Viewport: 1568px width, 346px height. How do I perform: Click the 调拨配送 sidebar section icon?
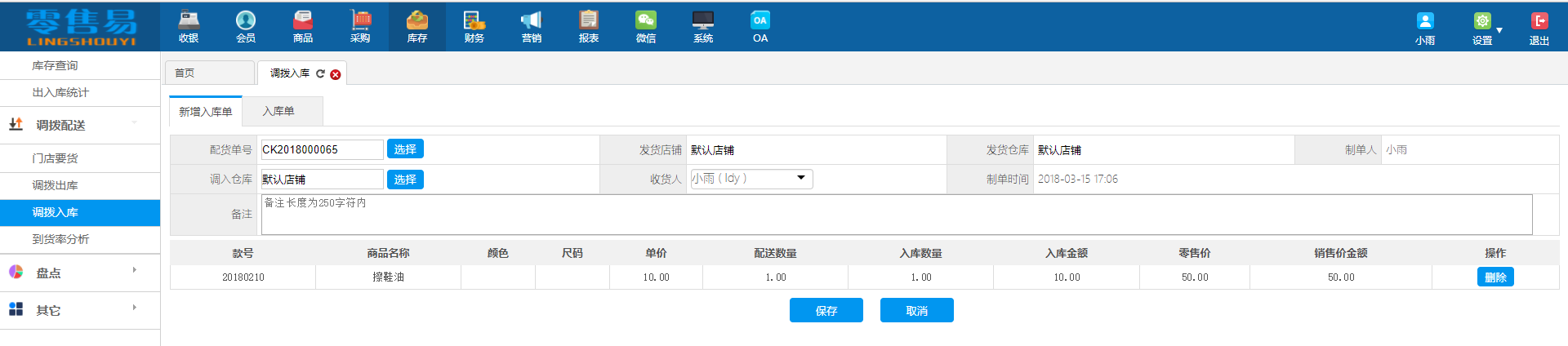click(16, 125)
